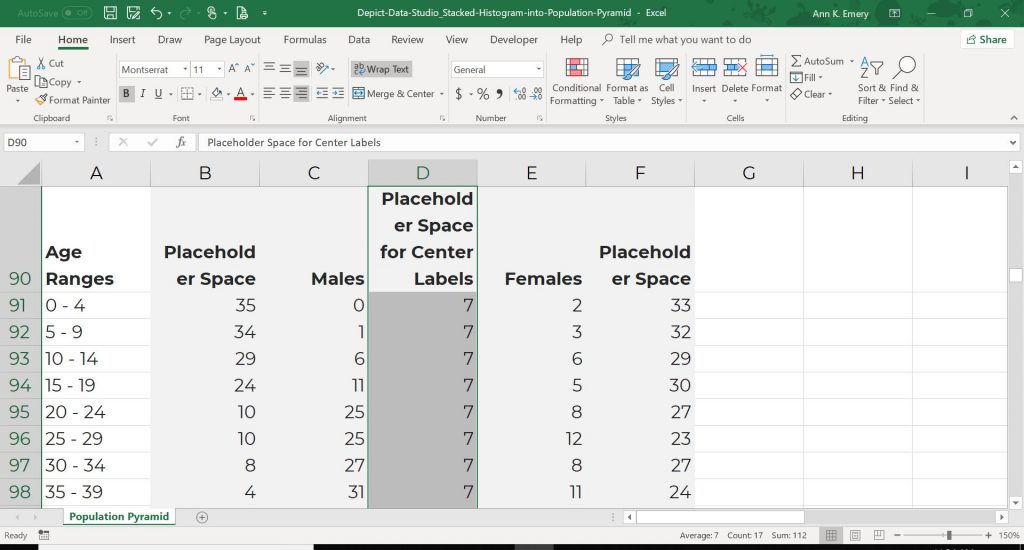This screenshot has width=1024, height=550.
Task: Center text horizontally
Action: coord(285,94)
